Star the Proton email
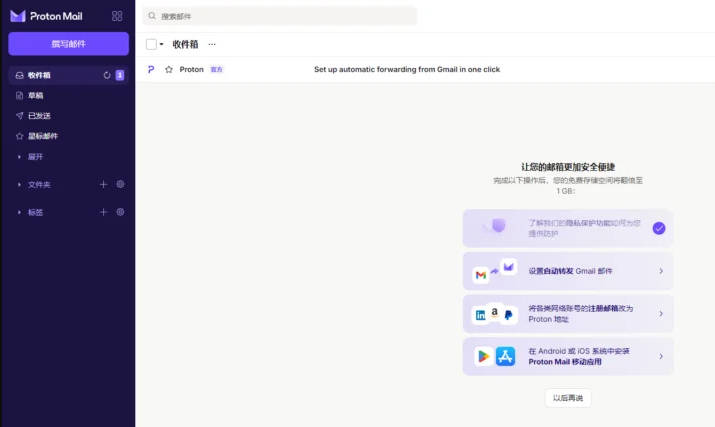Screen dimensions: 715x427 [169, 69]
